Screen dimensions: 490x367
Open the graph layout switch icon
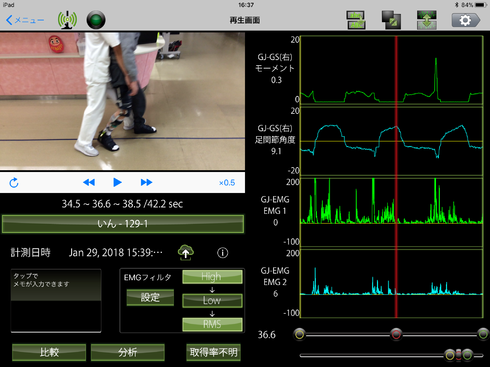356,20
